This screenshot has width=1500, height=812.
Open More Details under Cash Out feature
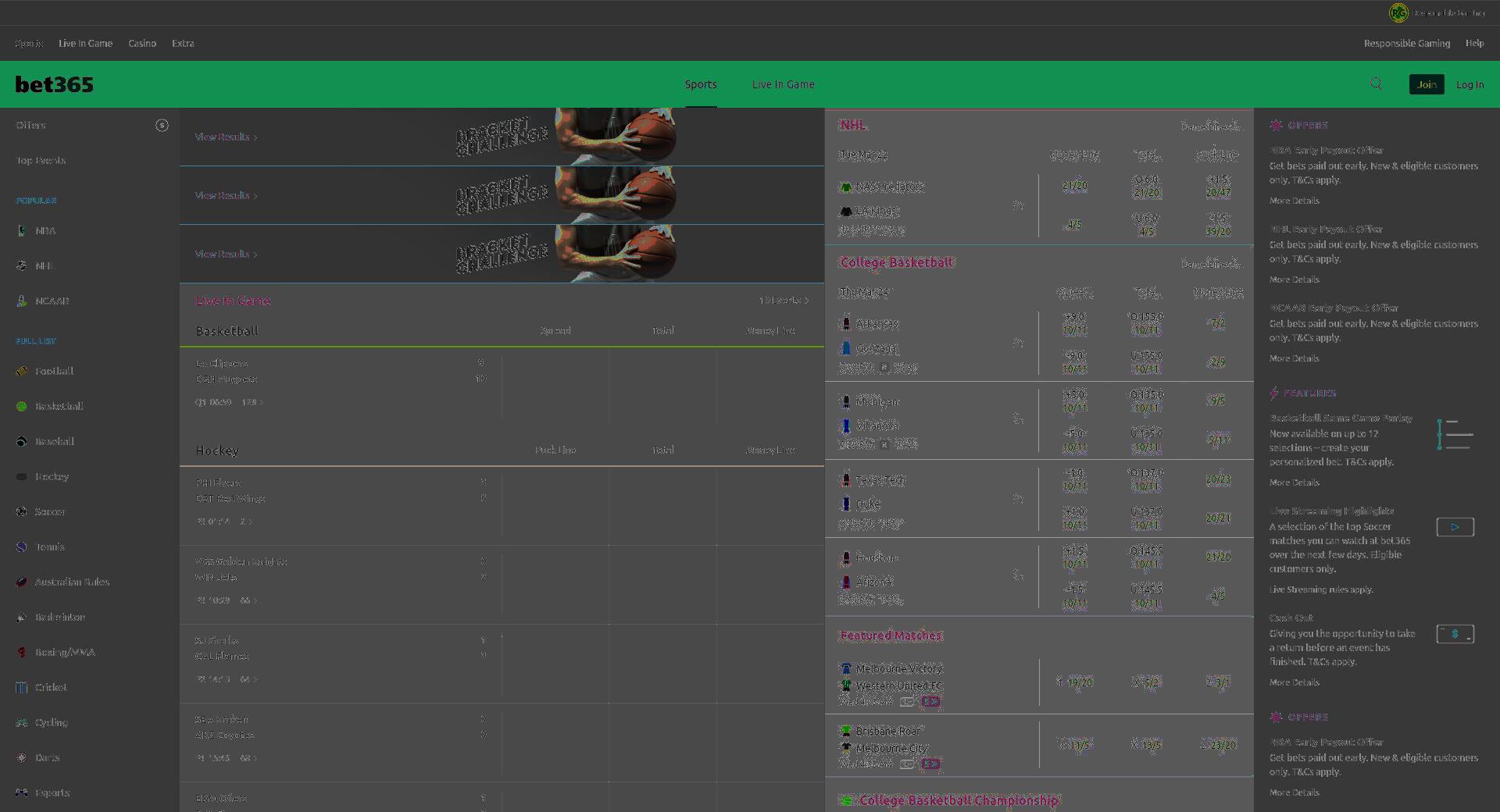click(1294, 682)
